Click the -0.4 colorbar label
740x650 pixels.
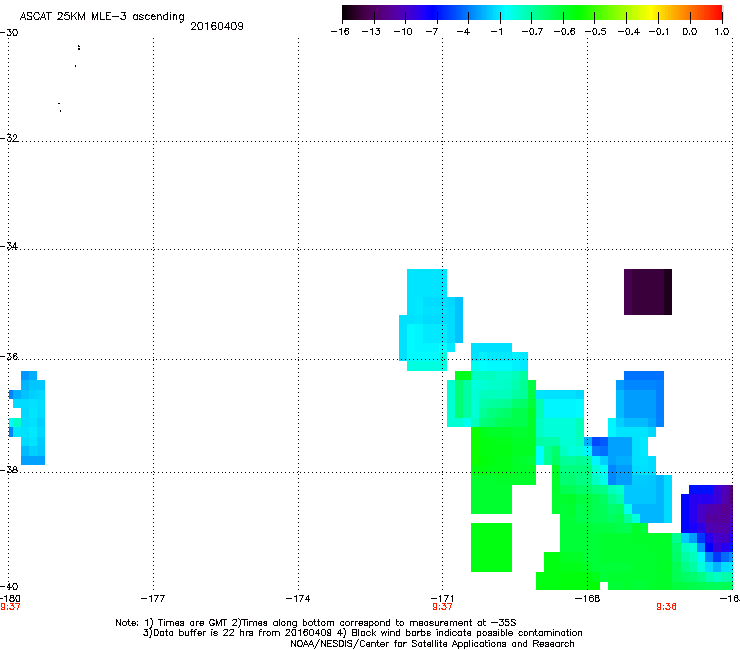tap(629, 32)
